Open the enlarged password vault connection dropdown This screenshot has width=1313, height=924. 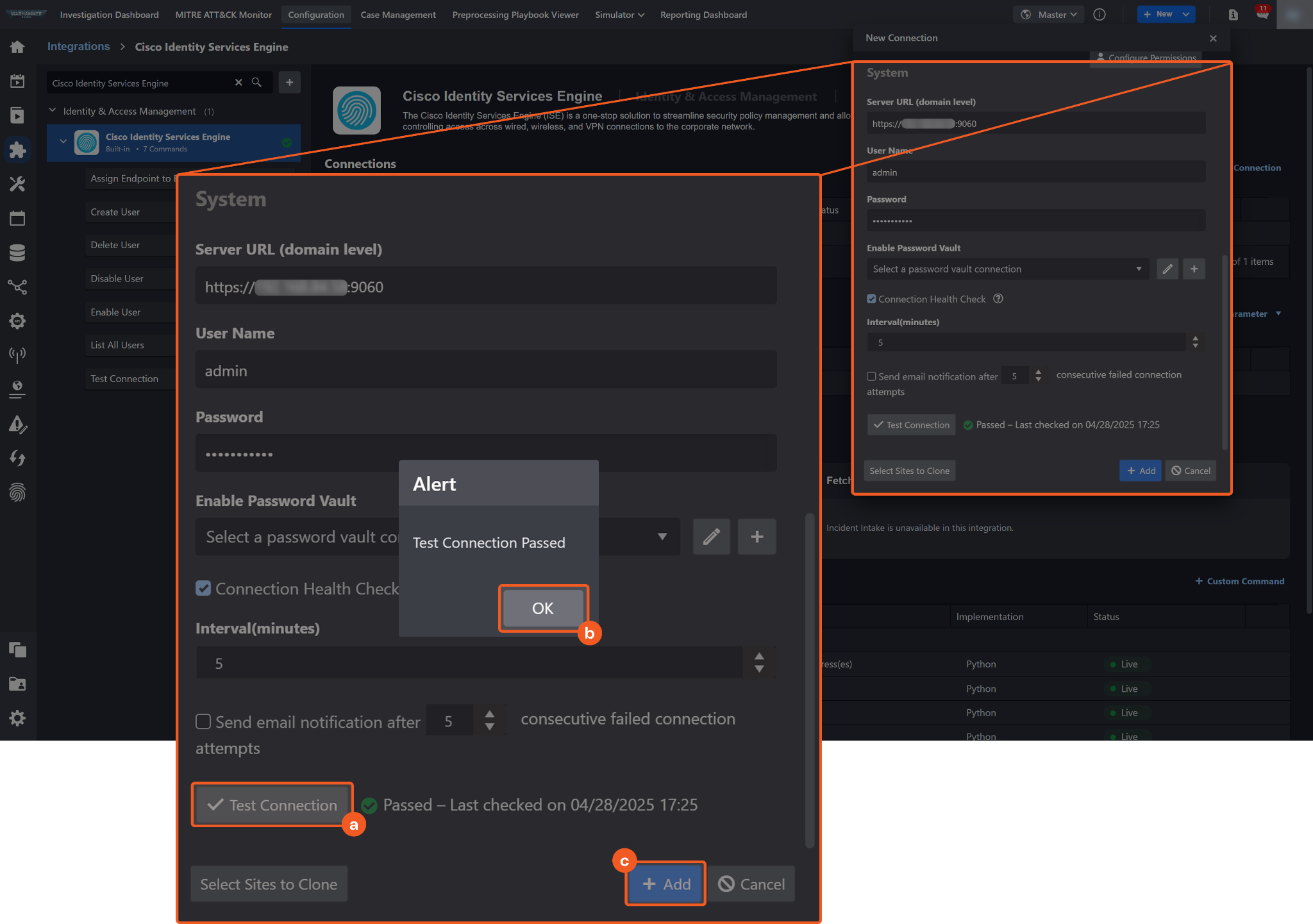[437, 537]
